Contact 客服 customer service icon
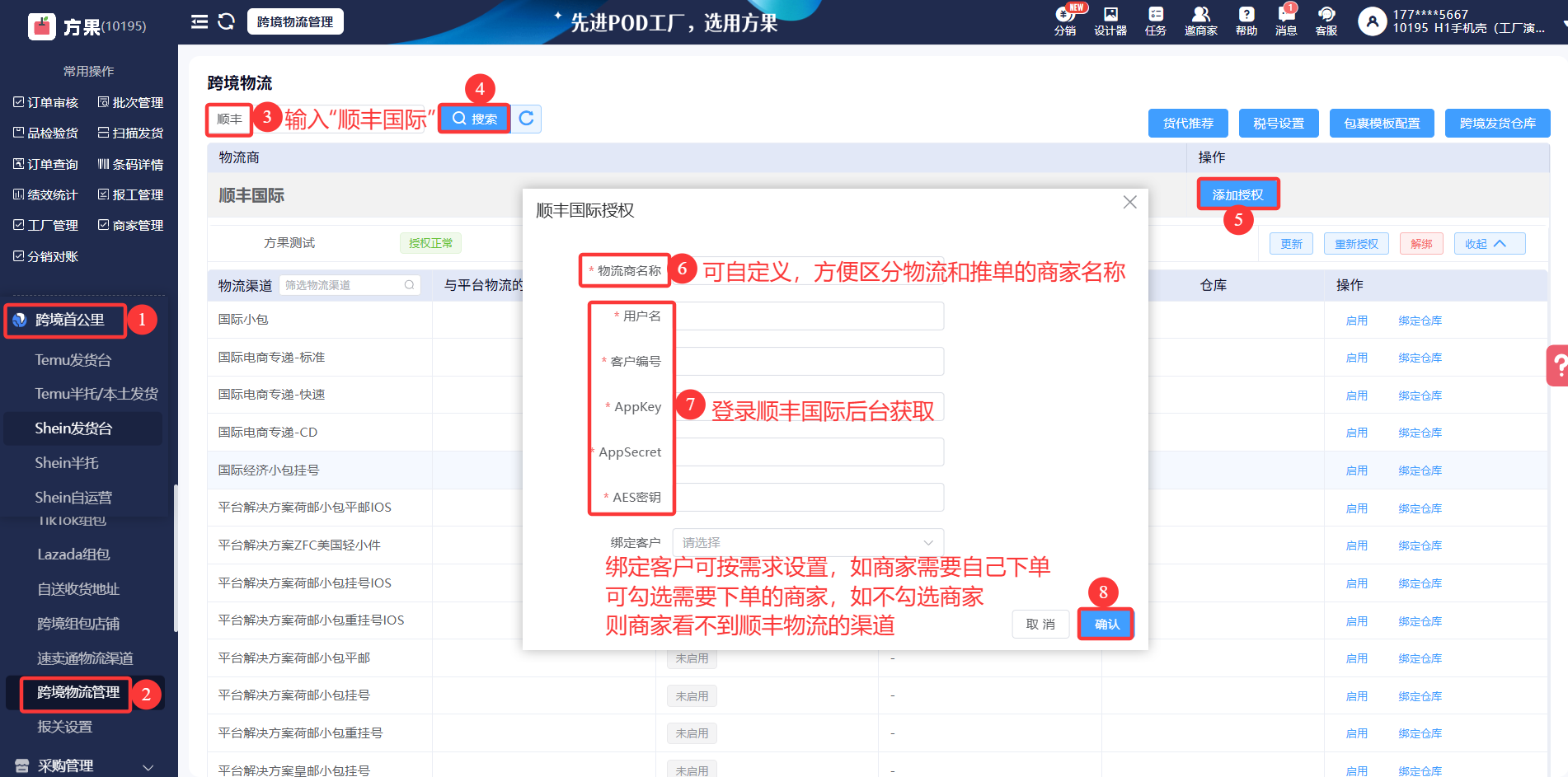The height and width of the screenshot is (777, 1568). [1326, 21]
